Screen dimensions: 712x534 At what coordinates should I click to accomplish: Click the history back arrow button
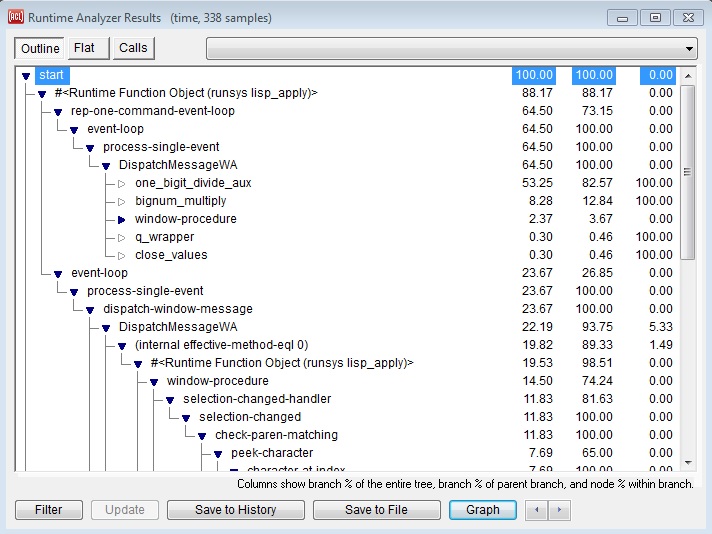[538, 510]
